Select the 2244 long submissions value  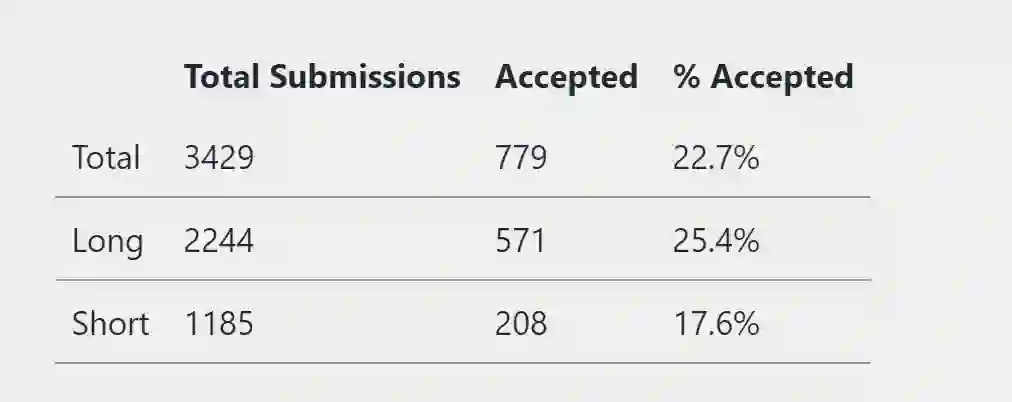(x=219, y=241)
